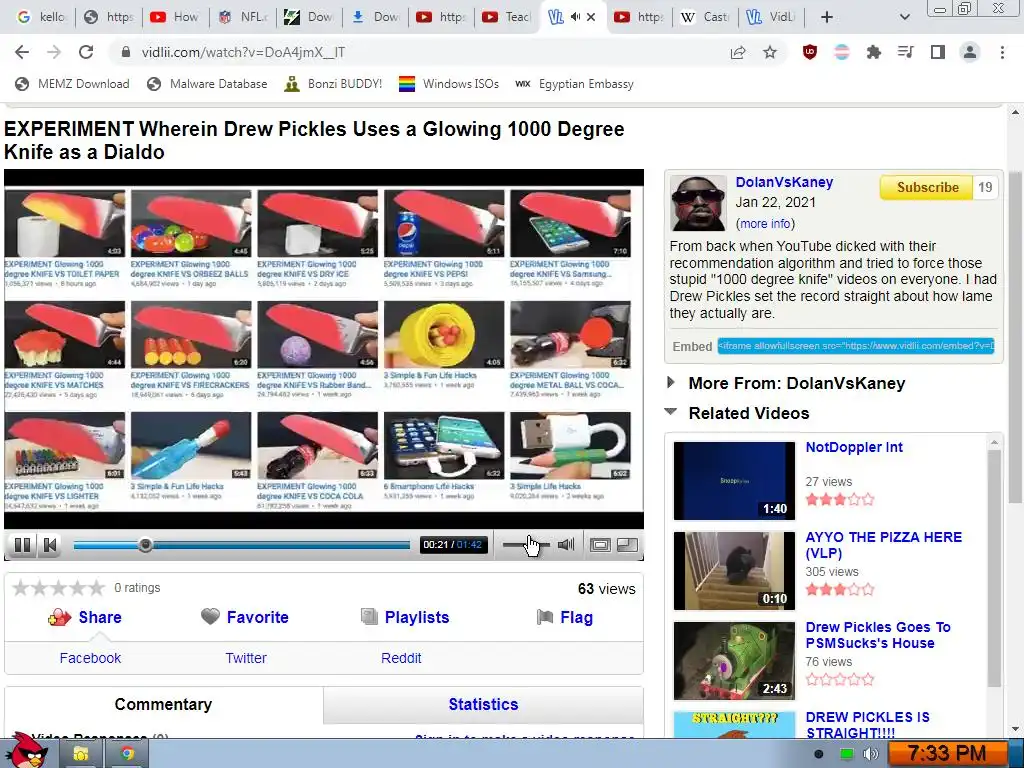
Task: Subscribe to DolanVsKaney channel
Action: 927,187
